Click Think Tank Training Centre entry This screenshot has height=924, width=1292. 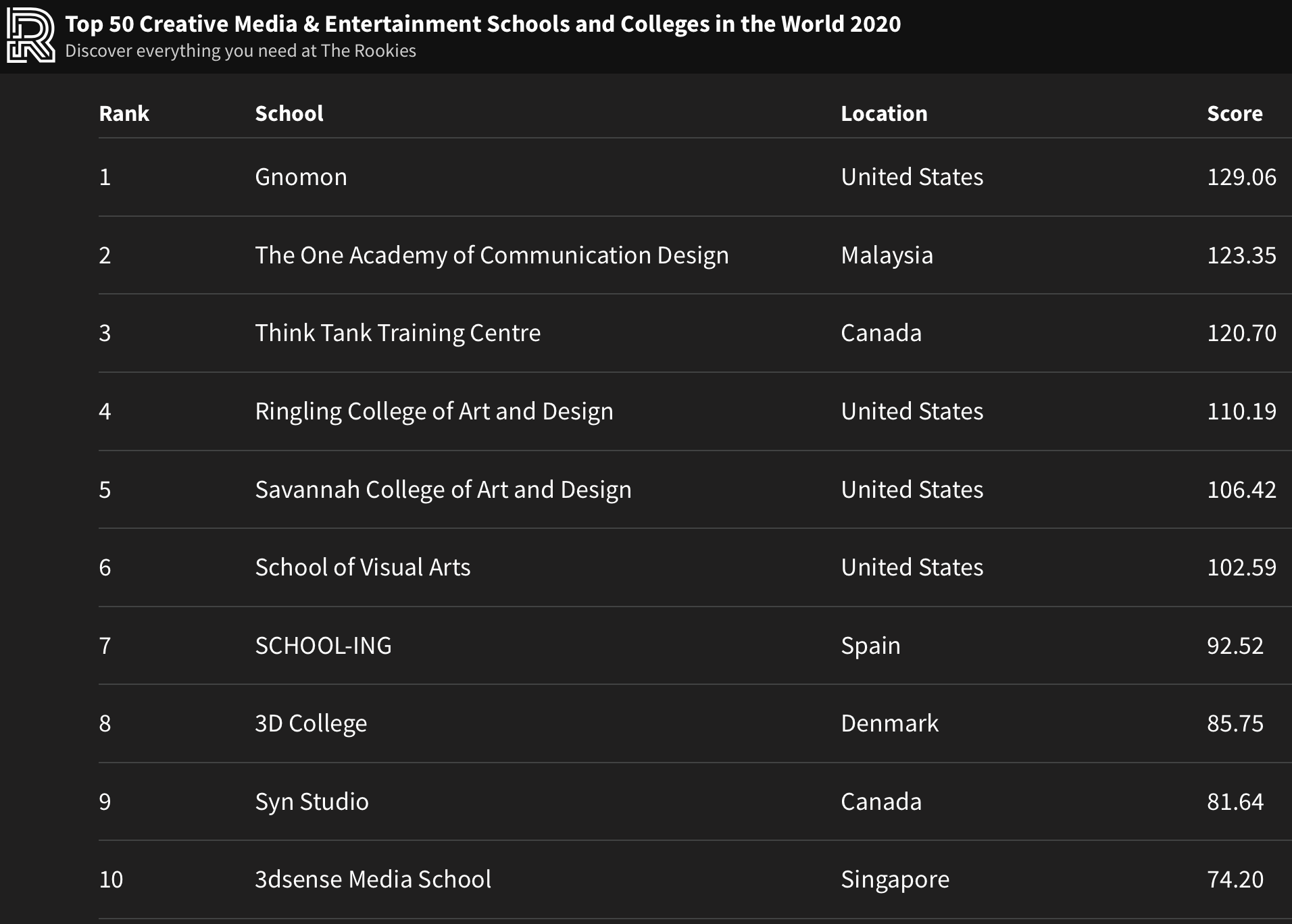(397, 333)
